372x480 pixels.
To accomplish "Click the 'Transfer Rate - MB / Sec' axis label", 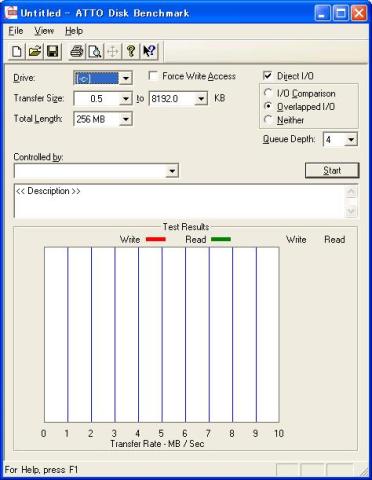I will click(x=157, y=444).
